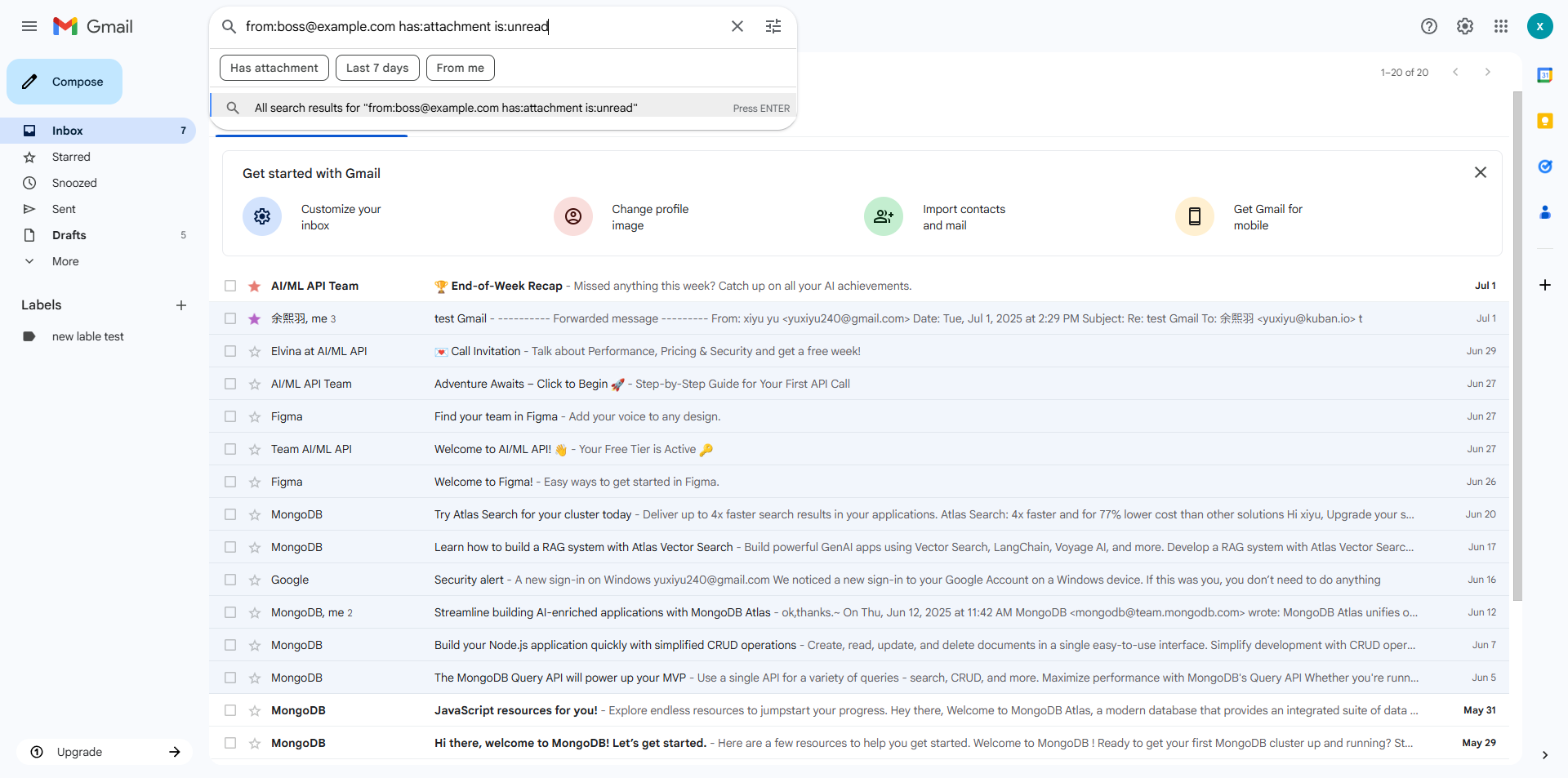Open the Support help icon
The image size is (1568, 778).
pos(1429,26)
